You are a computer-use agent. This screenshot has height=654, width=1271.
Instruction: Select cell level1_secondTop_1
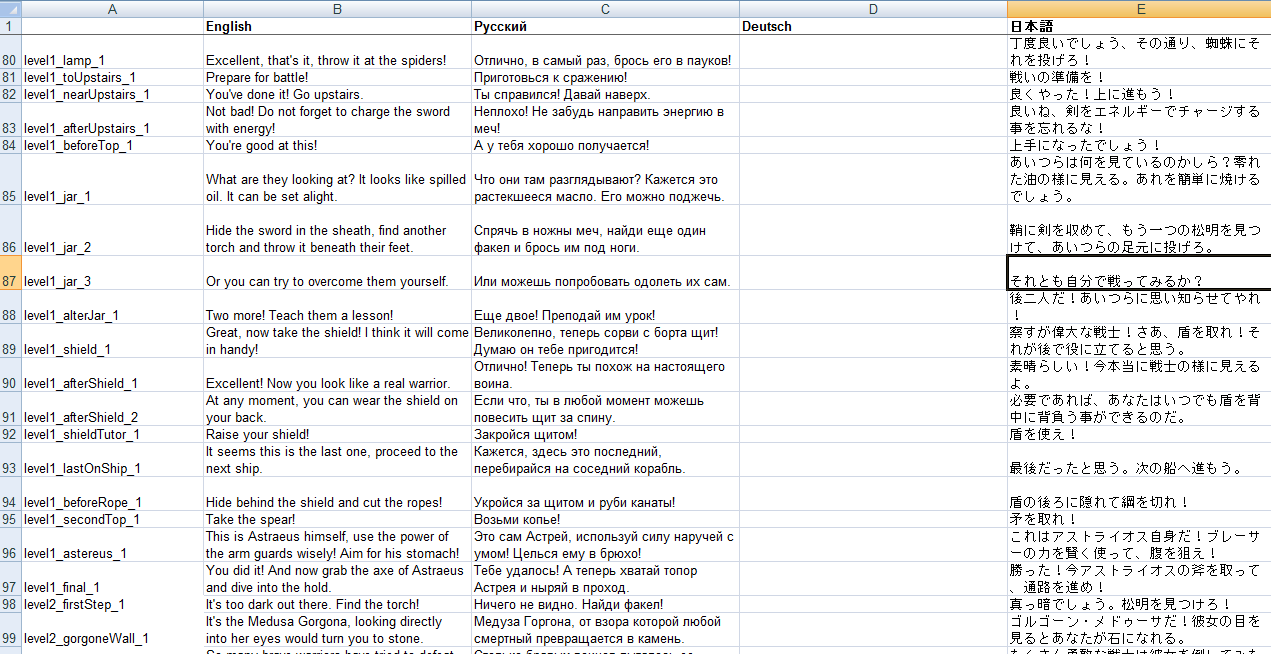coord(112,519)
